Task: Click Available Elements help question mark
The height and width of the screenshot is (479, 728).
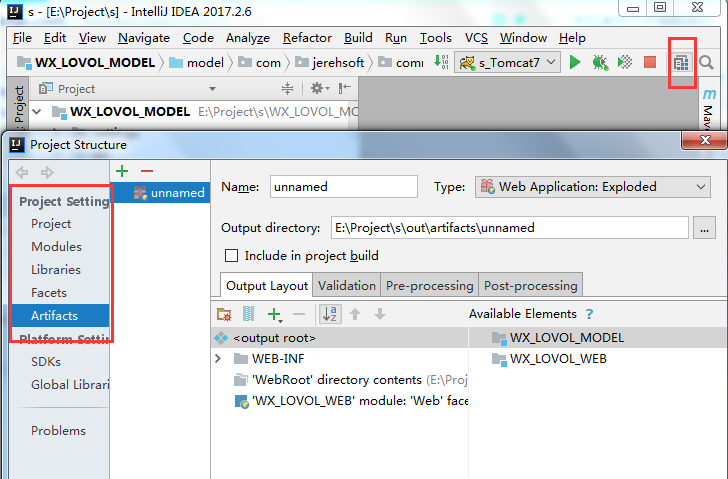Action: [x=589, y=314]
